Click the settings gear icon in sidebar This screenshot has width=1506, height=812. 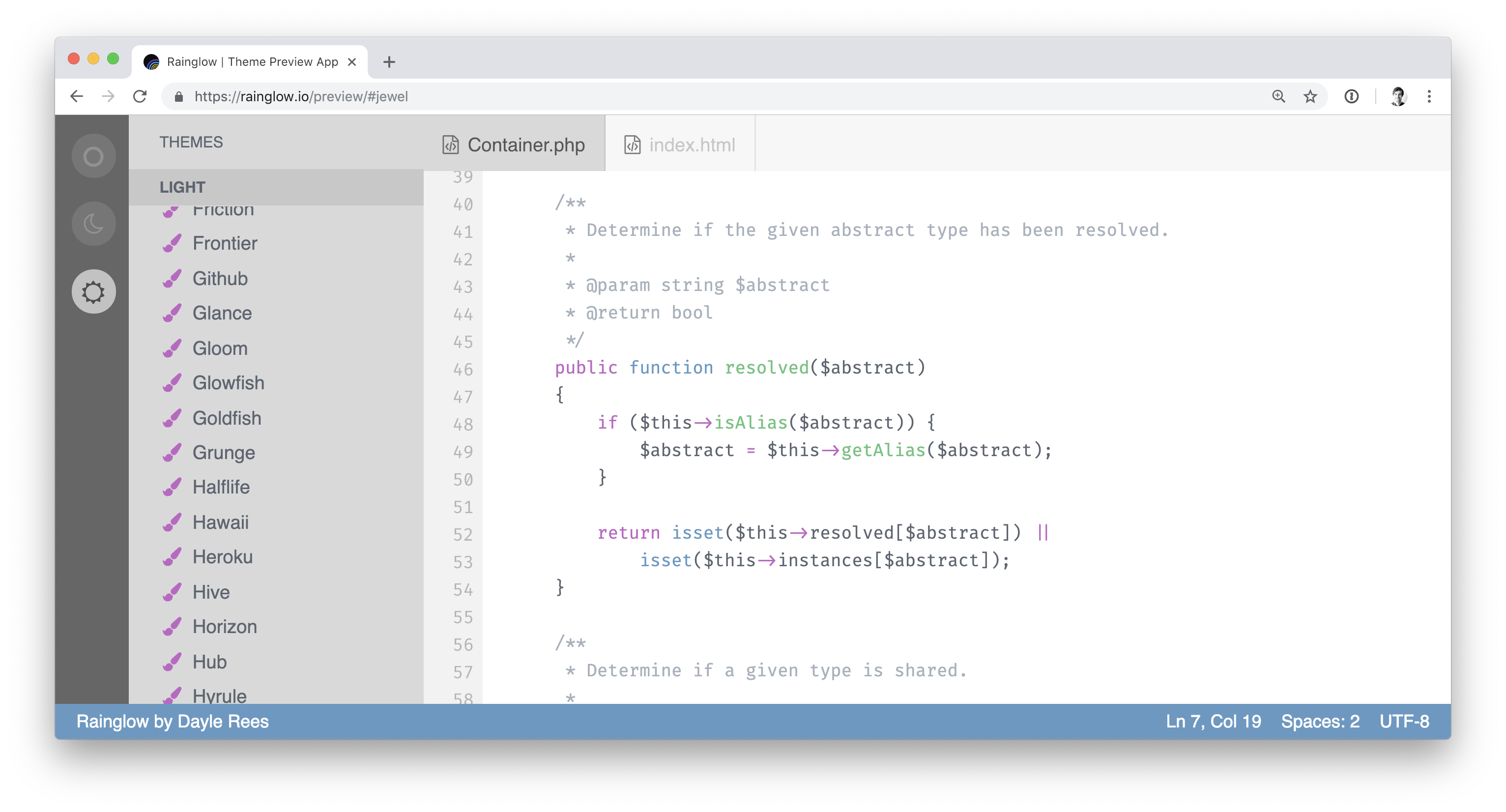tap(95, 291)
